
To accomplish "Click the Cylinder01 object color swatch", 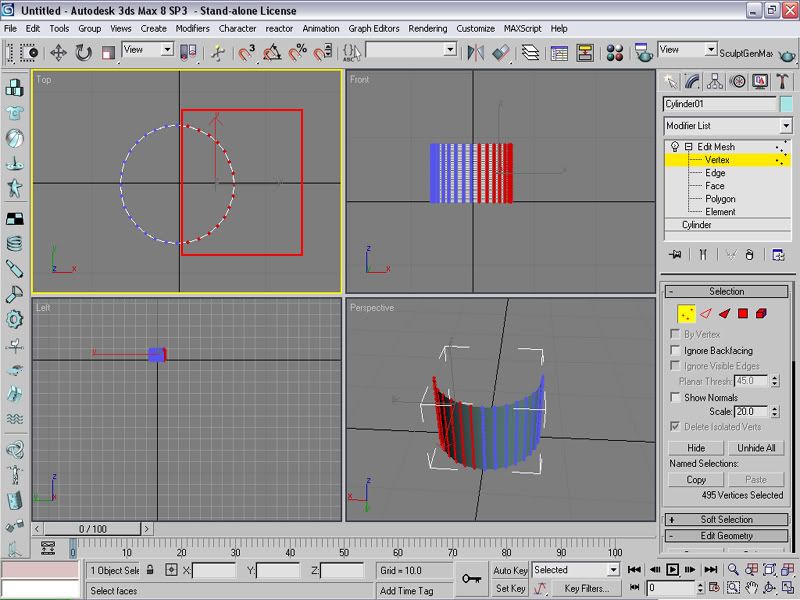I will 786,104.
